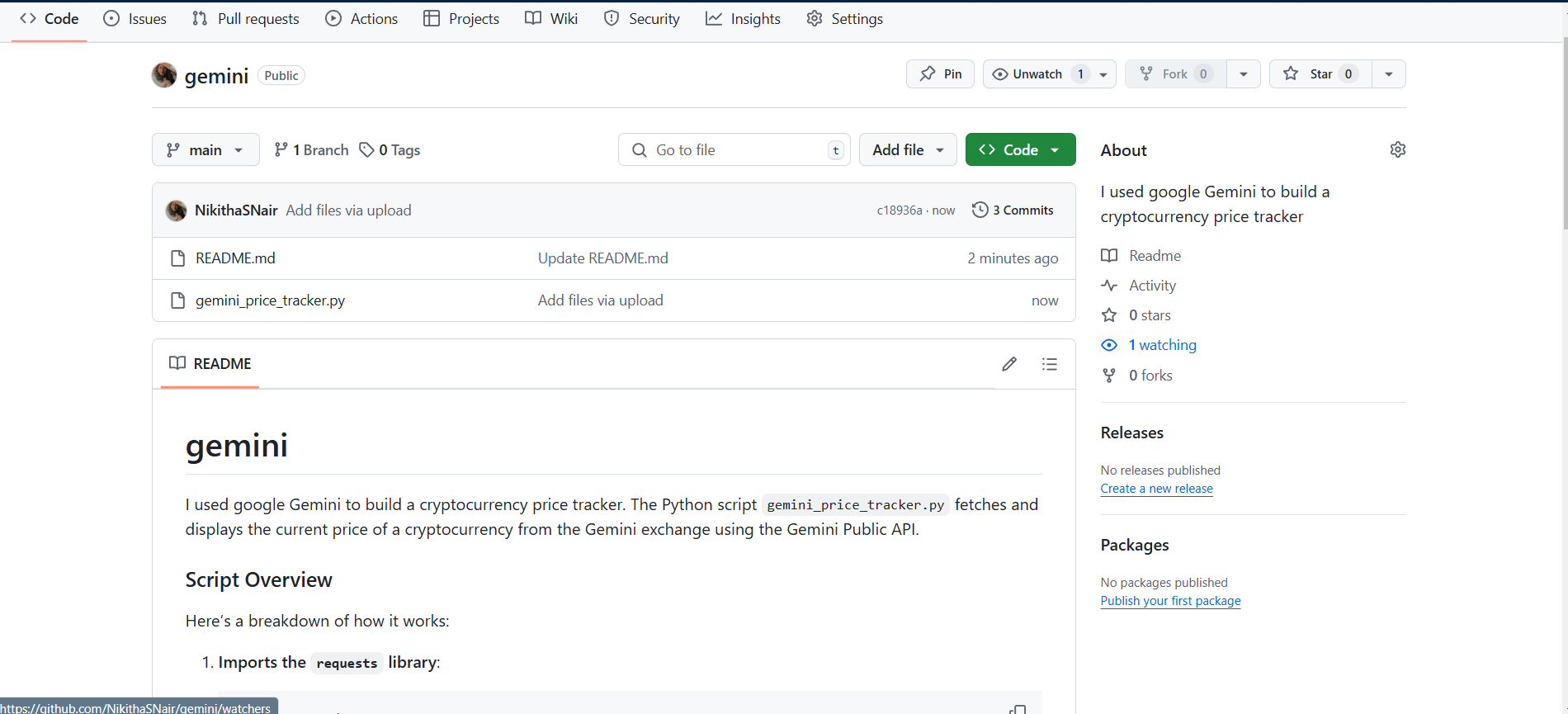Viewport: 1568px width, 714px height.
Task: View the 0 stars link
Action: [x=1136, y=315]
